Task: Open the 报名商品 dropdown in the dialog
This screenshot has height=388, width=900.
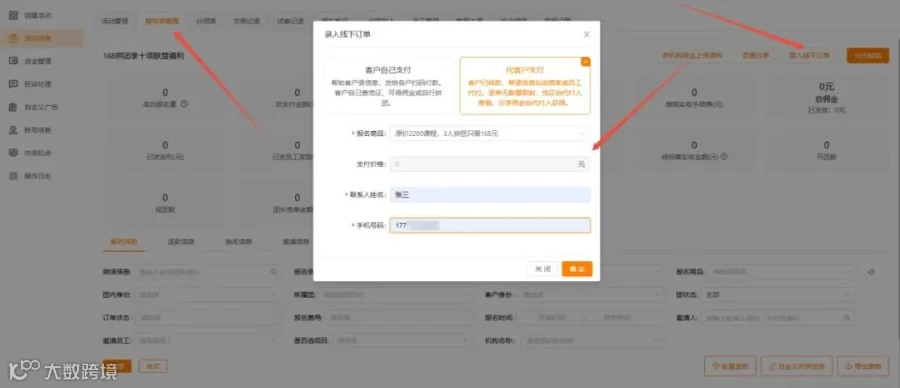Action: (490, 133)
